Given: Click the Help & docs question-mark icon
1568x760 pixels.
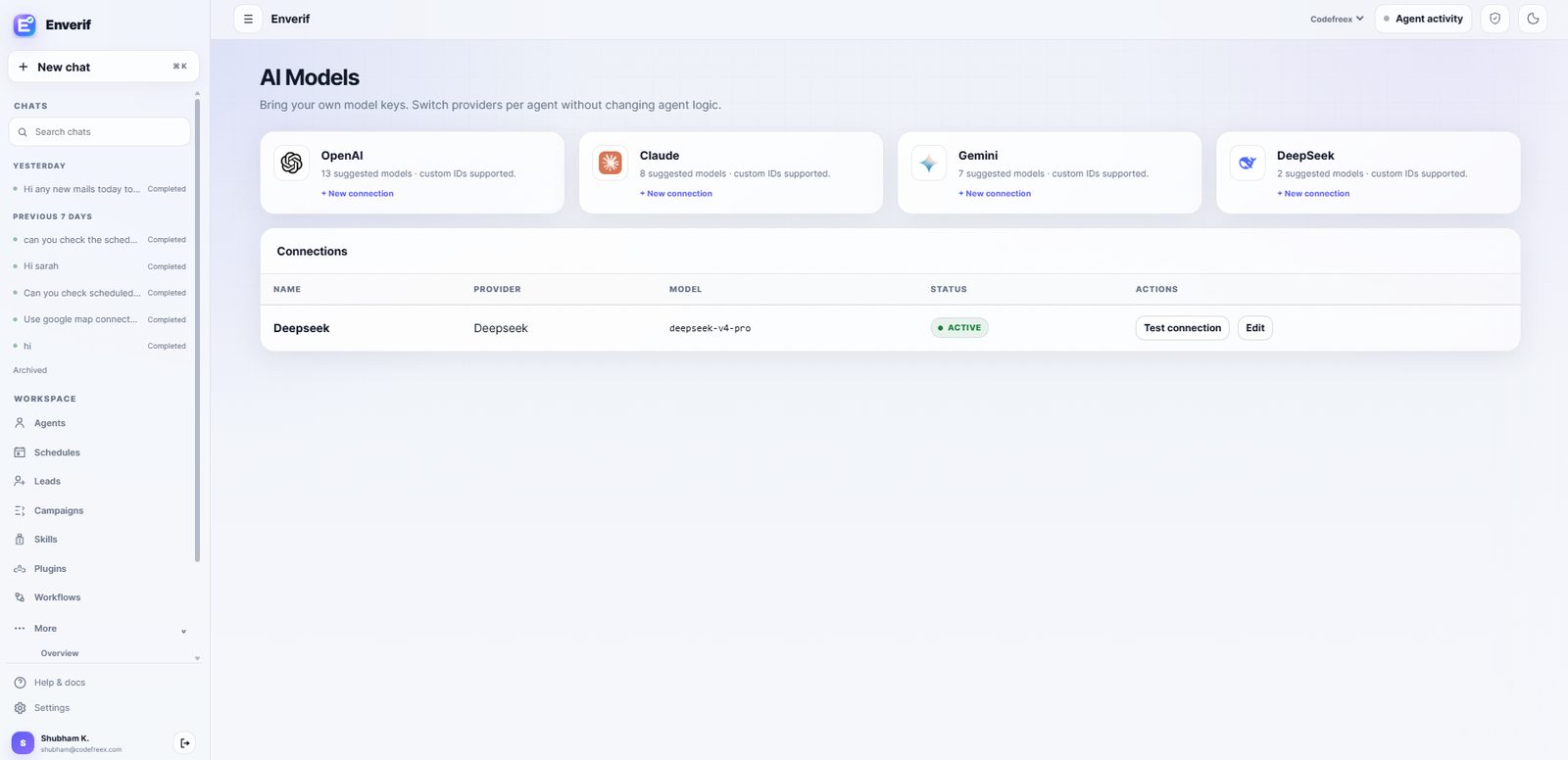Looking at the screenshot, I should [x=20, y=683].
